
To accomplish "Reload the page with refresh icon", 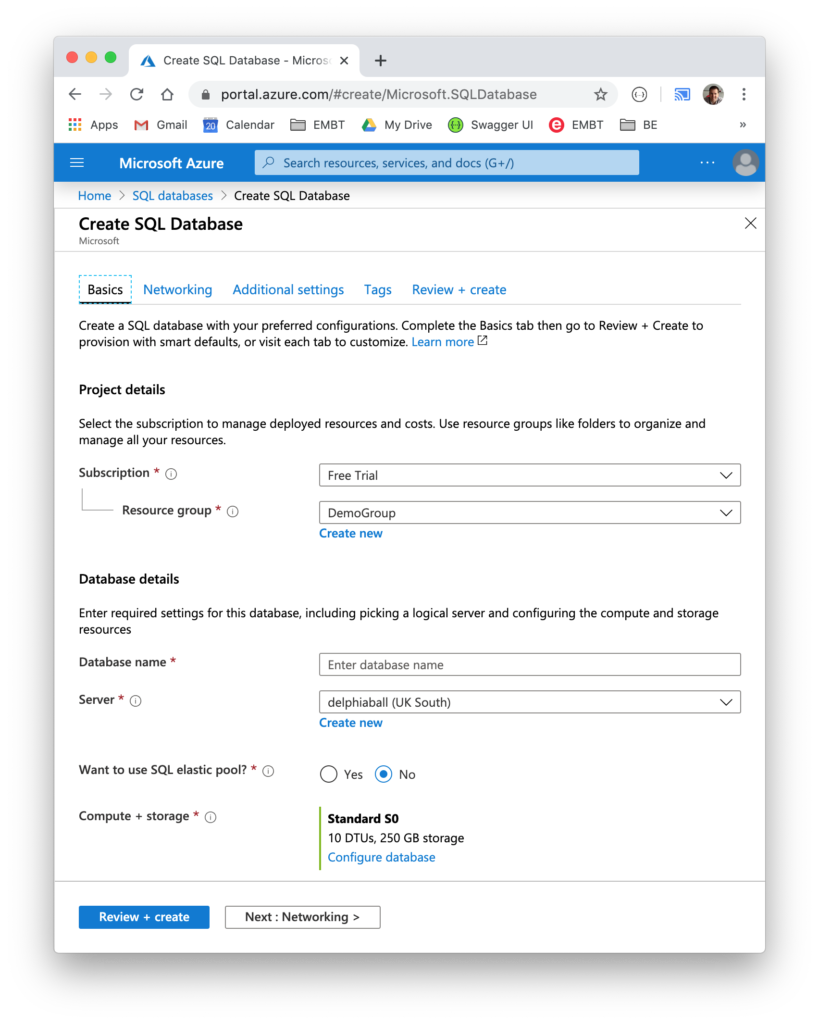I will pyautogui.click(x=136, y=94).
